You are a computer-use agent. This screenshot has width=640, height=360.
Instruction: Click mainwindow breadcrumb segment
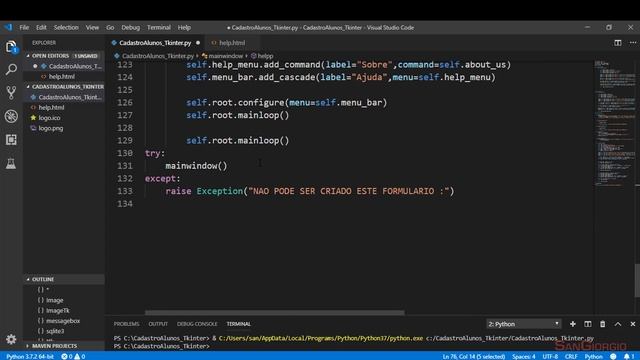pos(222,56)
